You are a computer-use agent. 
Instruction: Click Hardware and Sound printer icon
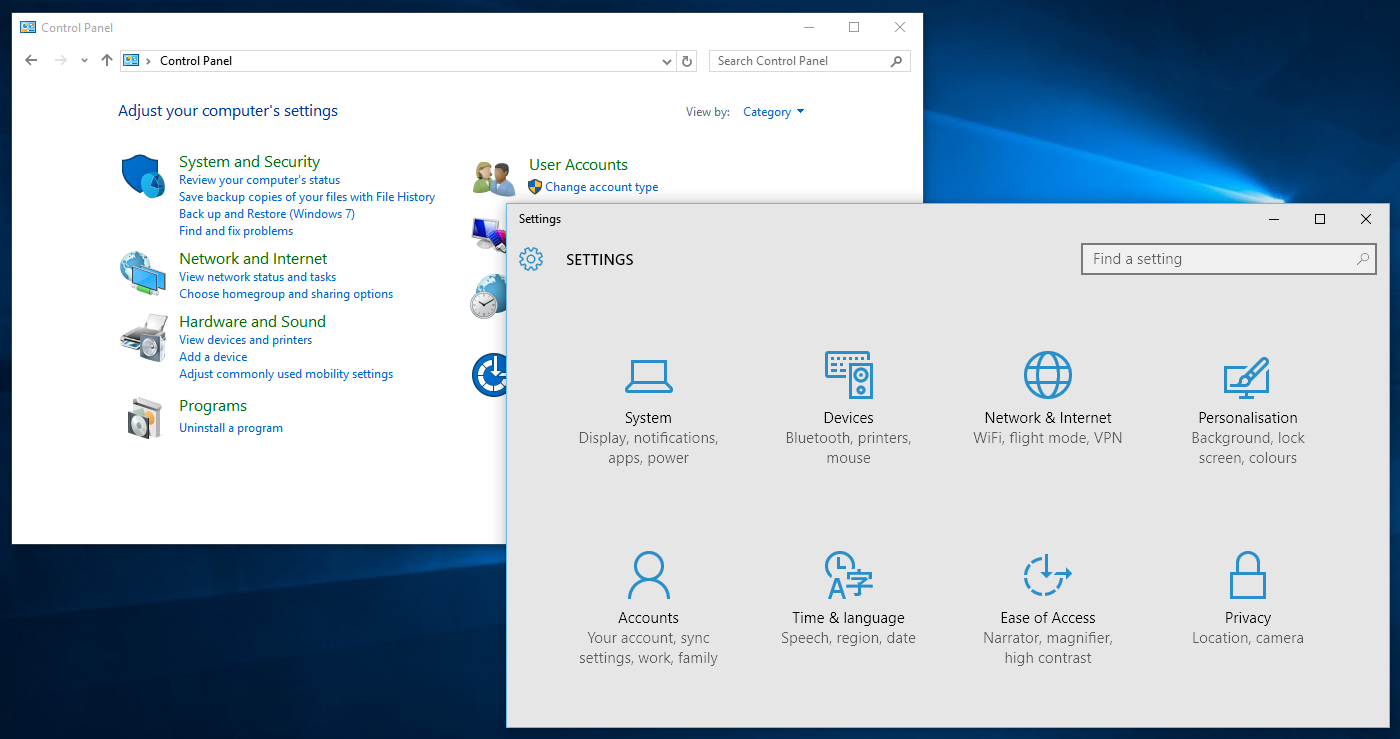point(143,337)
